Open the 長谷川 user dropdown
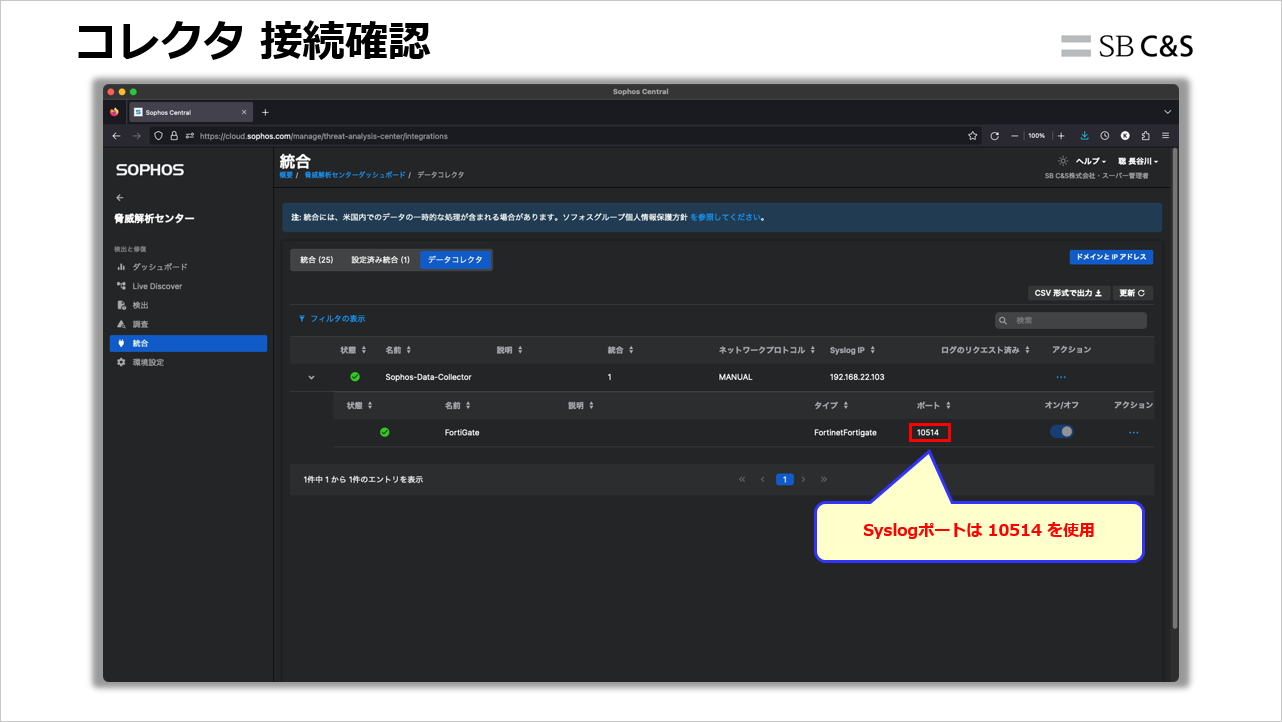The width and height of the screenshot is (1282, 722). [x=1138, y=161]
